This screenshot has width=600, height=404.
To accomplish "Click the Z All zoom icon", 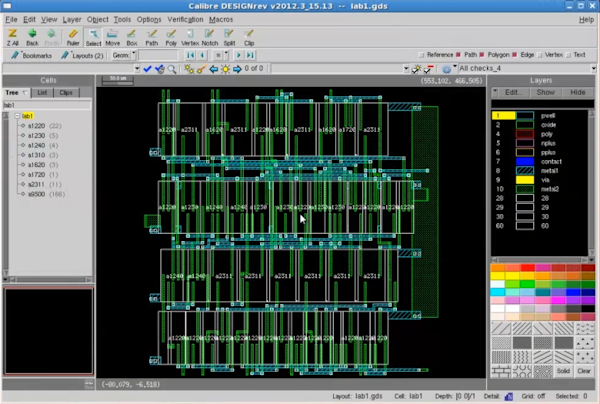I will (x=11, y=37).
